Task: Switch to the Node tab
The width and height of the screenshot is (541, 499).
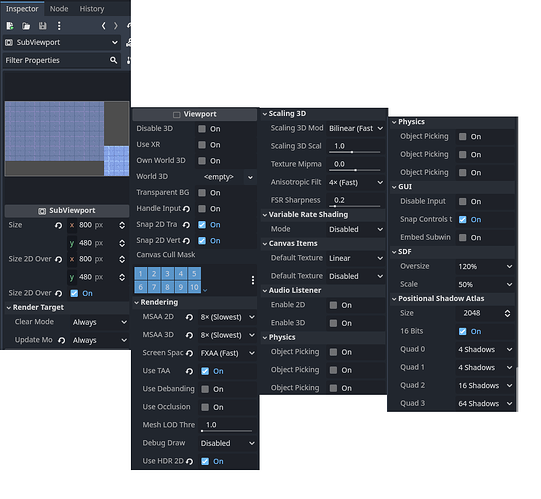Action: click(59, 9)
